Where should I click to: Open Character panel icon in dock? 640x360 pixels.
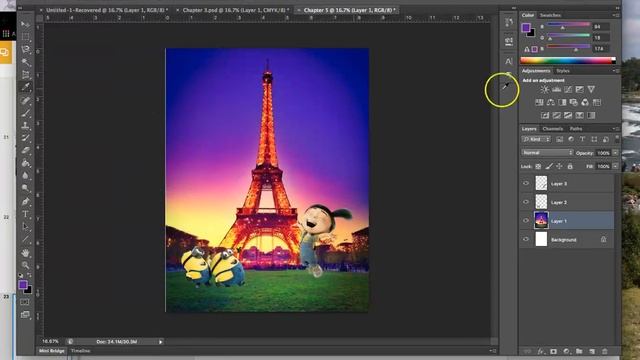509,62
